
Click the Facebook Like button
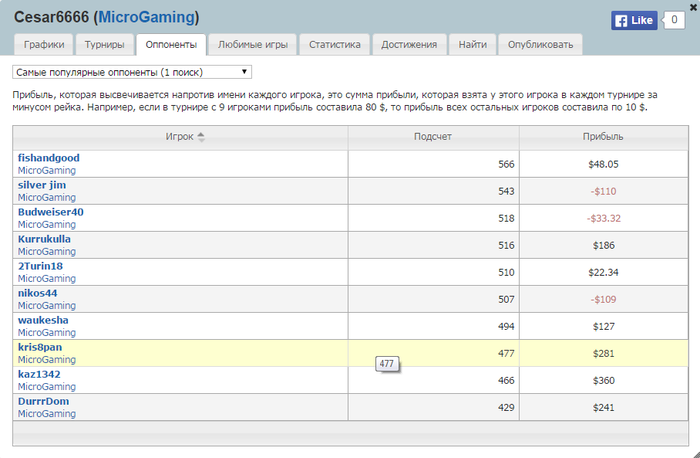634,20
